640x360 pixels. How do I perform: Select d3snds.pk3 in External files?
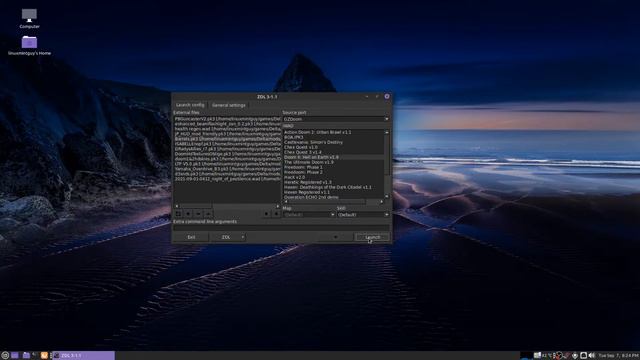[227, 174]
